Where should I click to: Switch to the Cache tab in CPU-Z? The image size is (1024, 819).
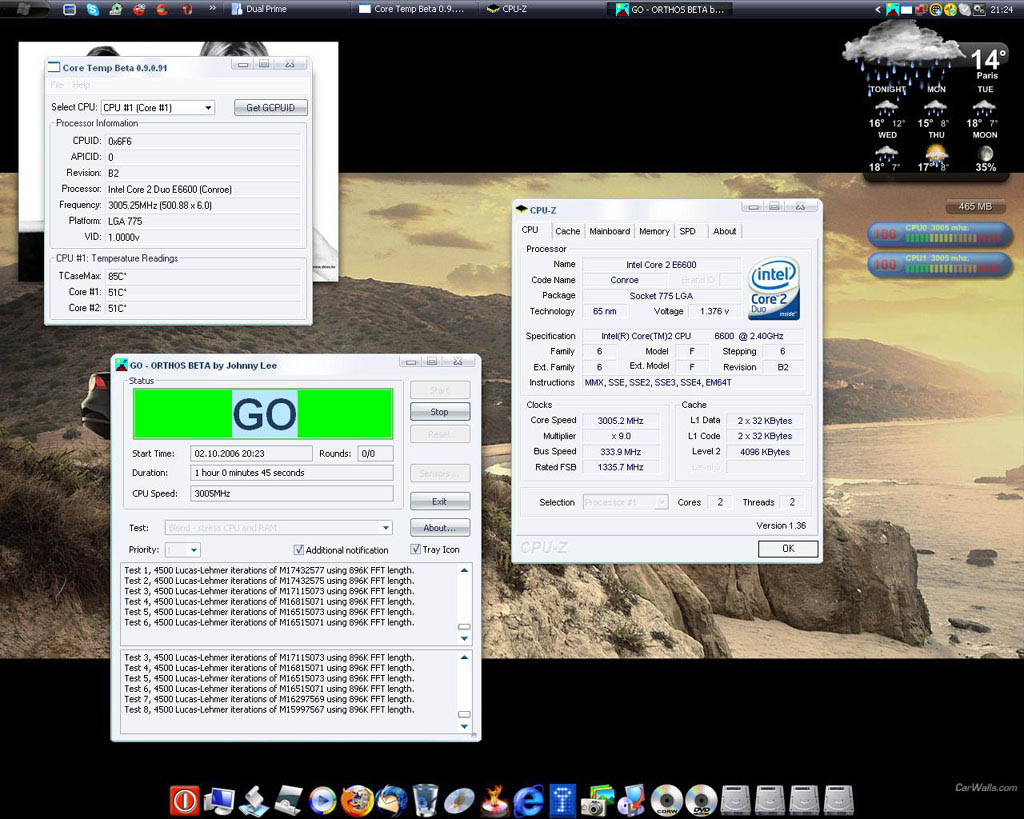[568, 231]
